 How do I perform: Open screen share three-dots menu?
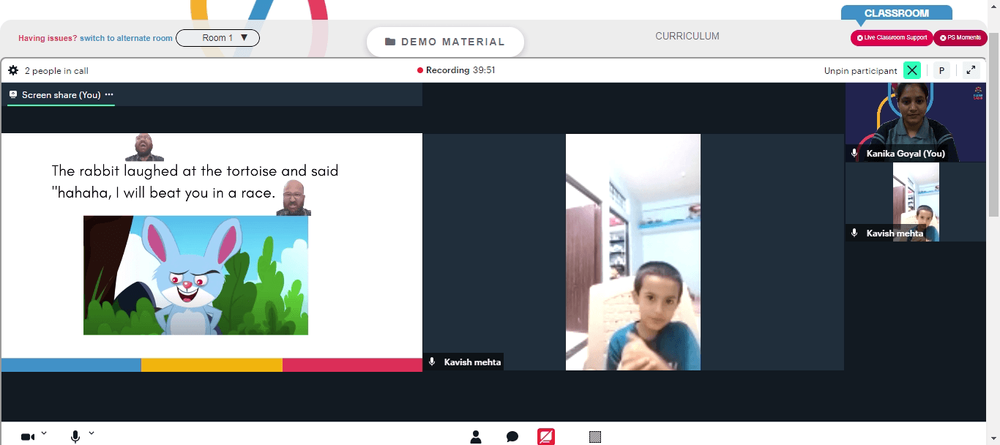tap(109, 94)
